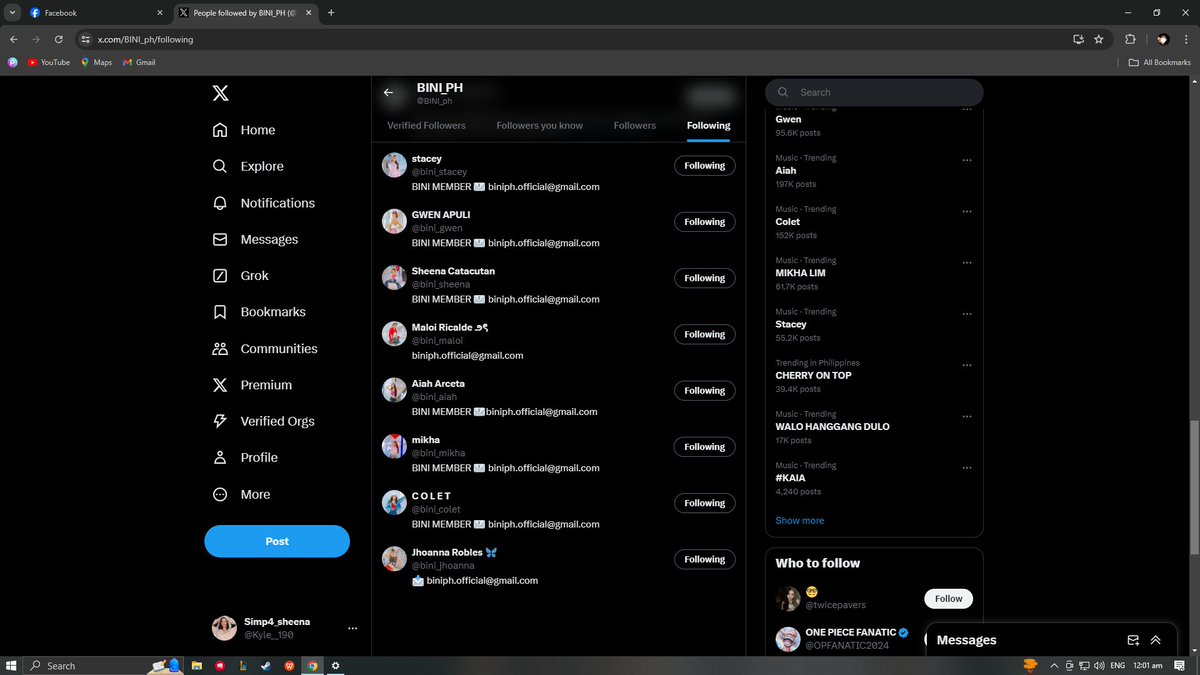View Notifications from the sidebar

tap(264, 203)
